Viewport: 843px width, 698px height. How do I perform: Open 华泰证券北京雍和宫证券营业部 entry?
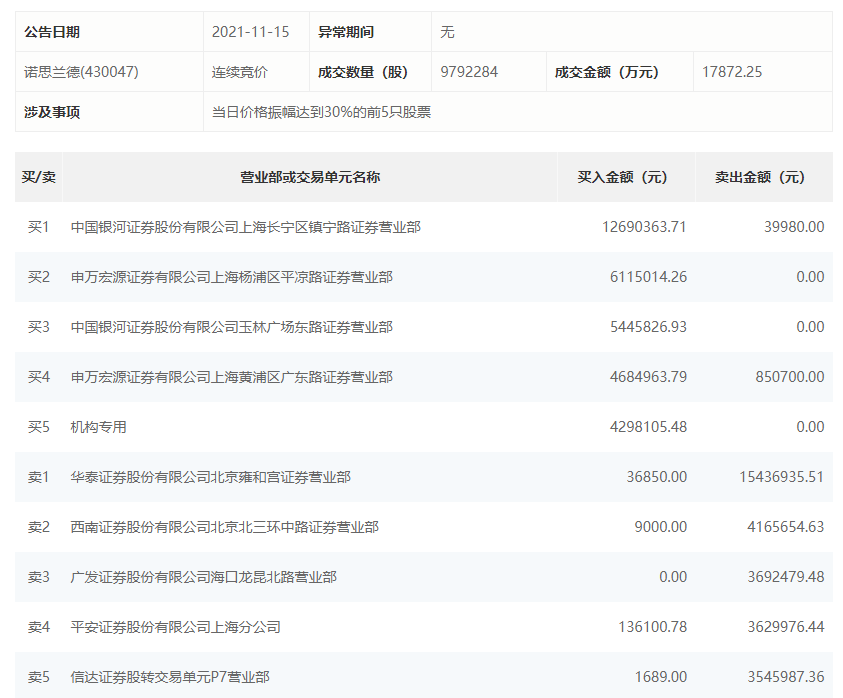(210, 477)
